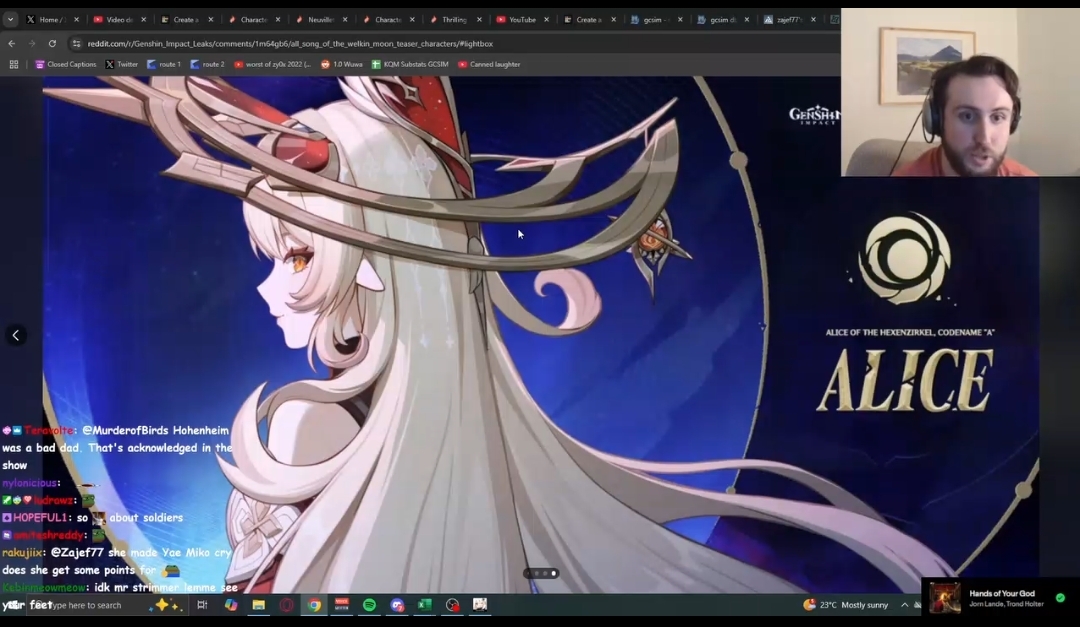This screenshot has width=1080, height=627.
Task: Expand the system tray hidden icons chevron
Action: 904,605
